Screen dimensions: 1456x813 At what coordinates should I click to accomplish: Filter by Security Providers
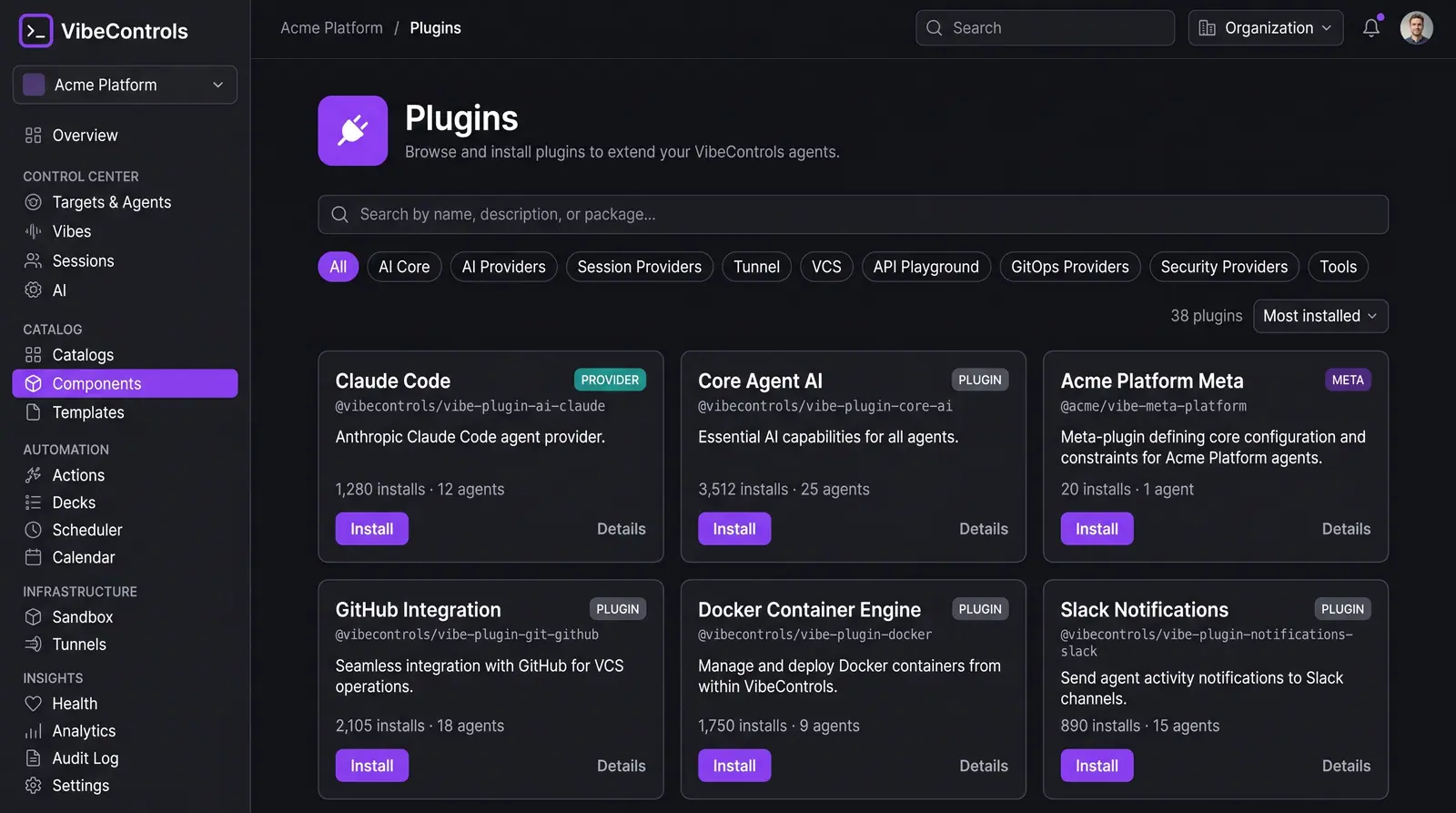(x=1224, y=267)
